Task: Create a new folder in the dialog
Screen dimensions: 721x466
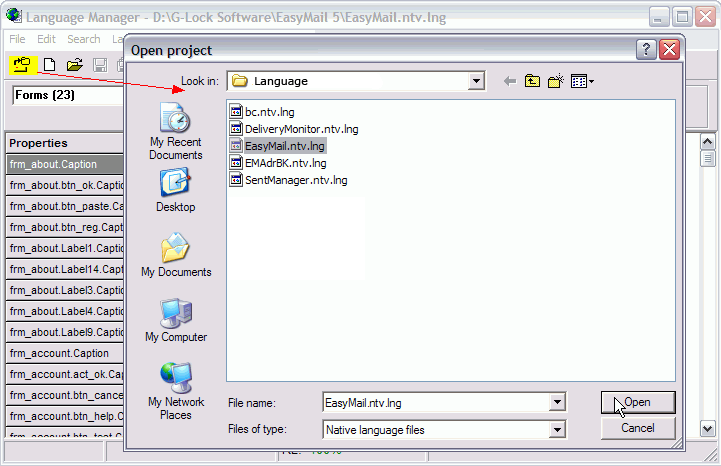Action: click(x=555, y=81)
